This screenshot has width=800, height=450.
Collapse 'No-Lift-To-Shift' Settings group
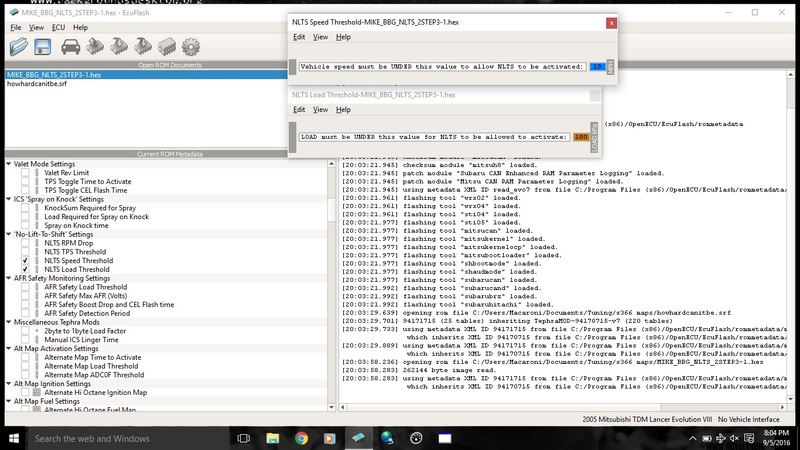point(9,234)
